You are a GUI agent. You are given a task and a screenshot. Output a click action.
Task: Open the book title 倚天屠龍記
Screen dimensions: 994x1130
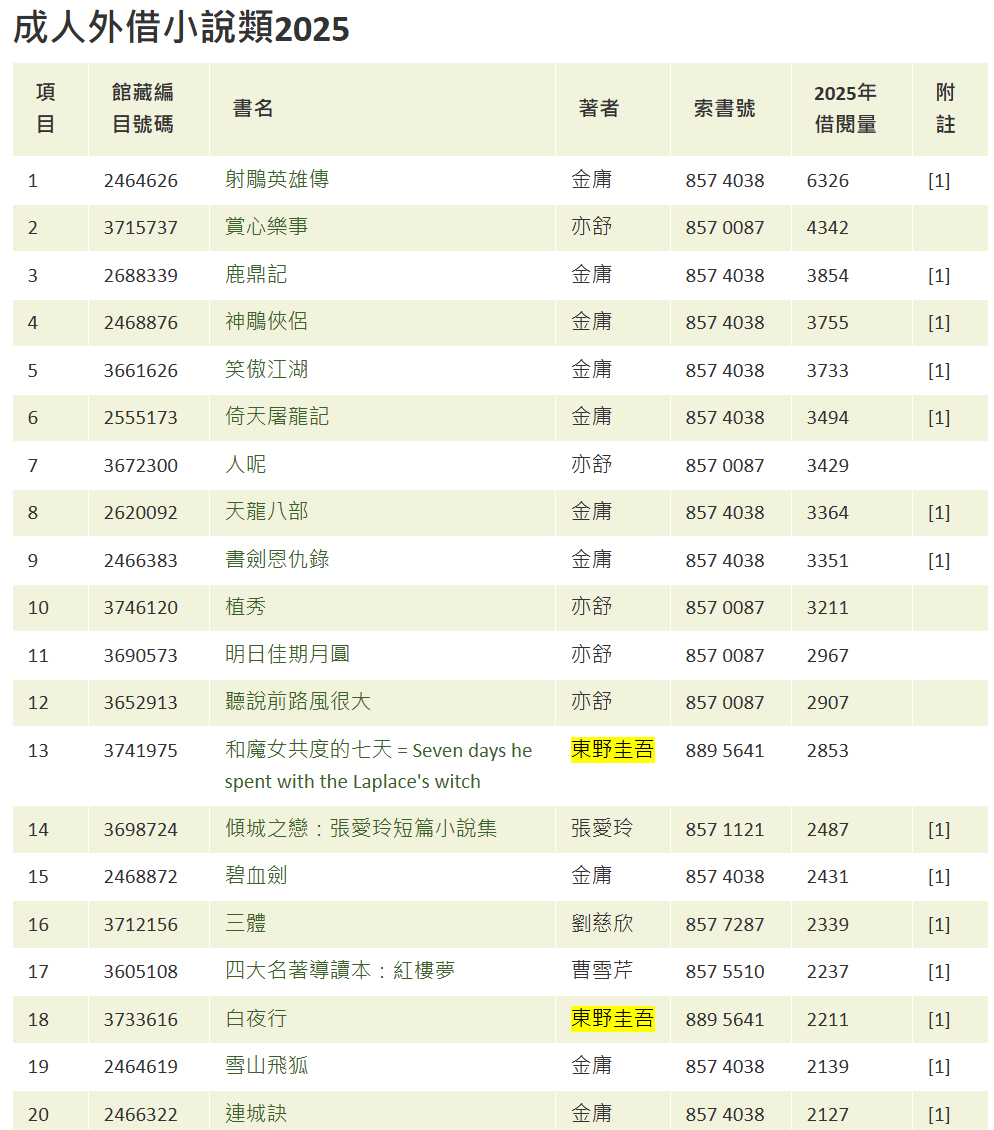pyautogui.click(x=277, y=417)
